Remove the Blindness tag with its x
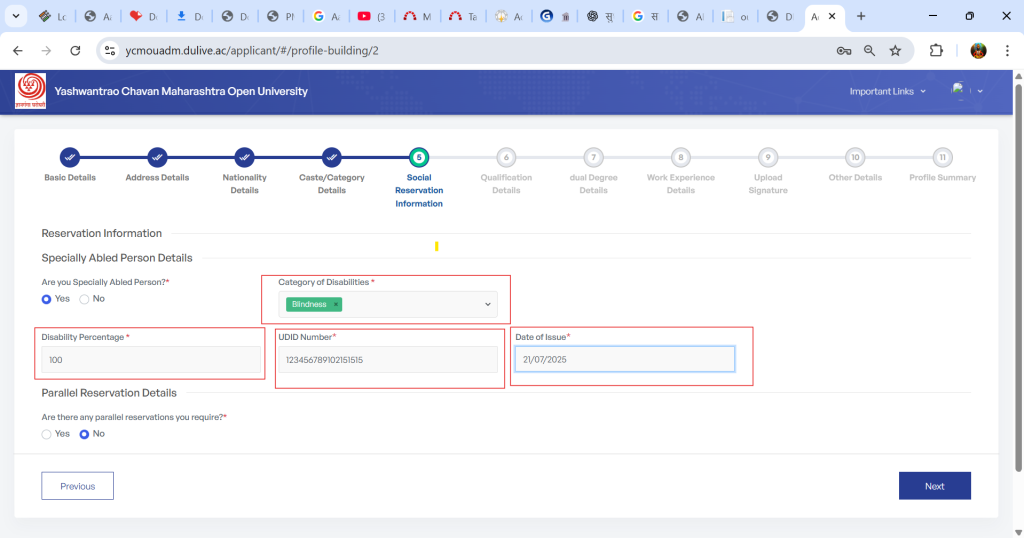This screenshot has height=538, width=1024. [336, 304]
